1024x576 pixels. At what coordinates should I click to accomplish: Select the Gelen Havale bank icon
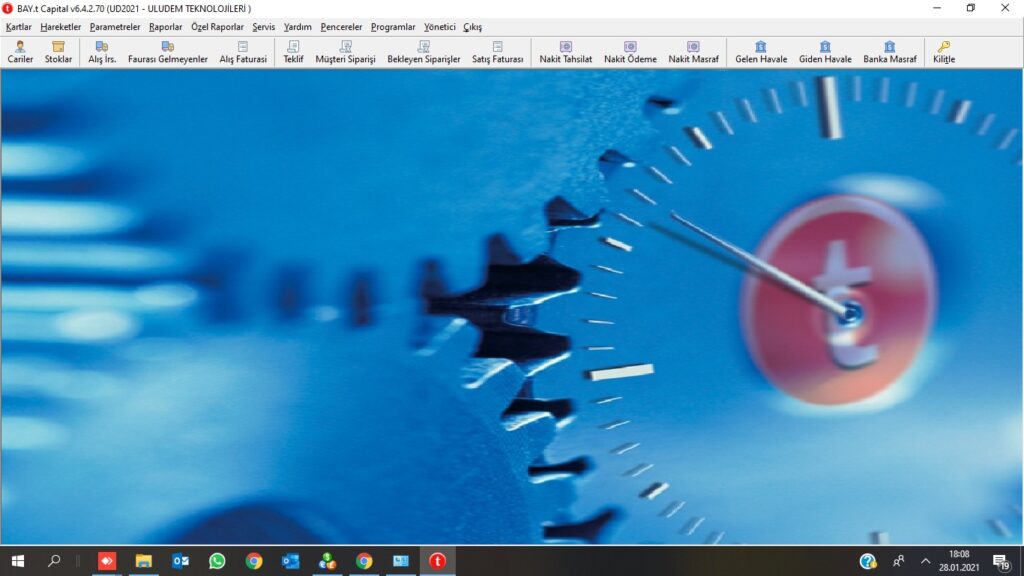point(761,52)
